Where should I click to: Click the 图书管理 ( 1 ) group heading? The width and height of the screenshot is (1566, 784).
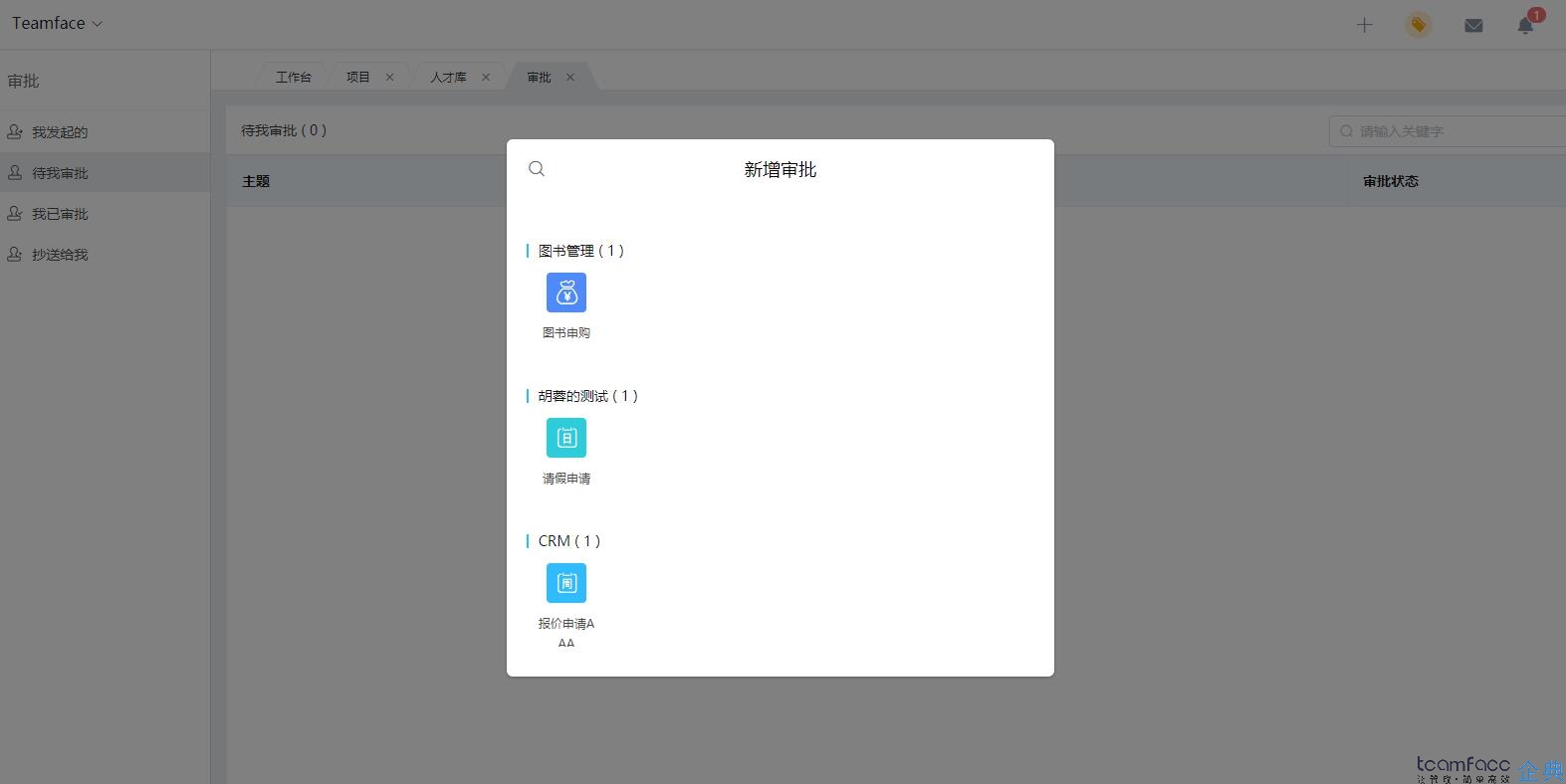[581, 251]
